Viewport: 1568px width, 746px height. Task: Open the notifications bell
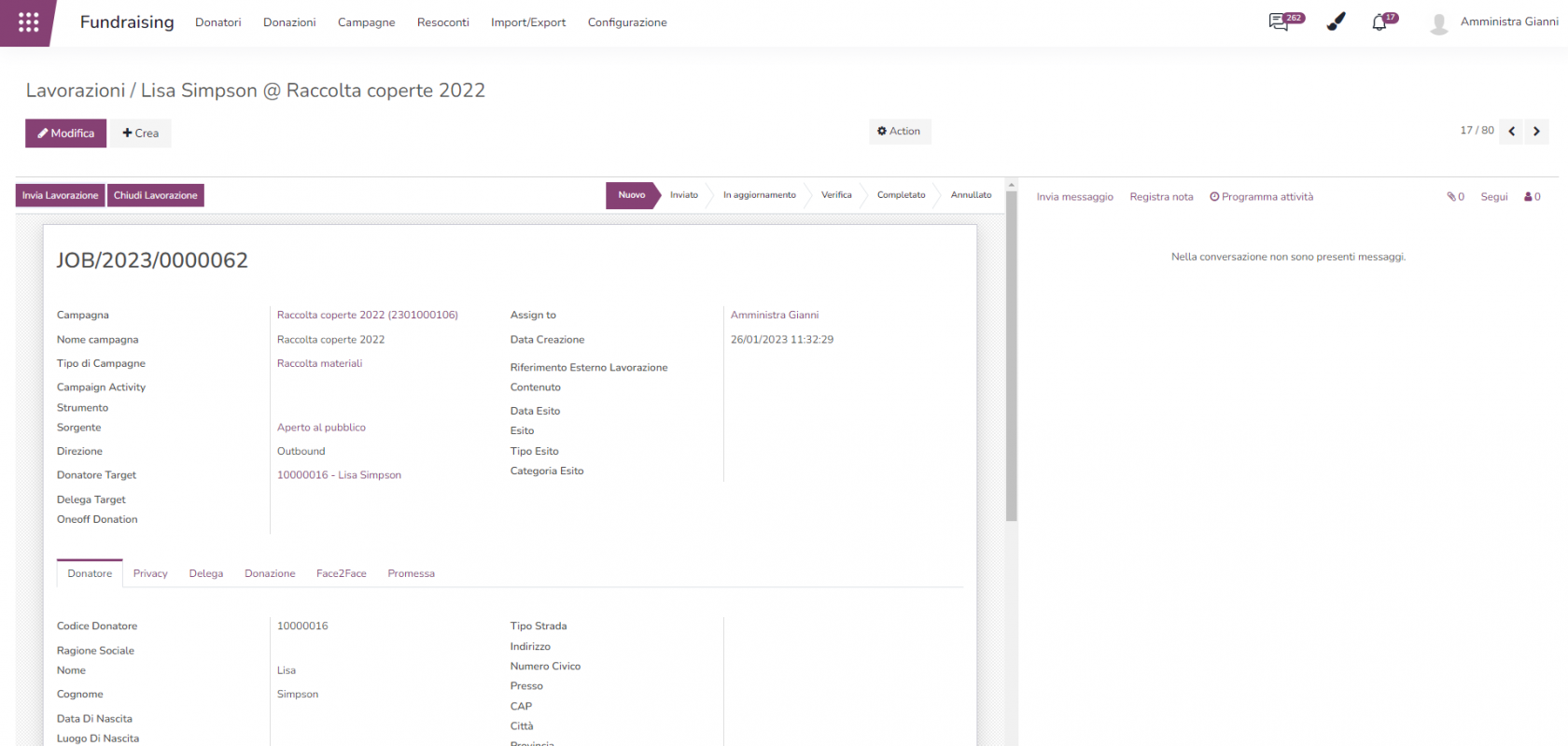point(1379,22)
